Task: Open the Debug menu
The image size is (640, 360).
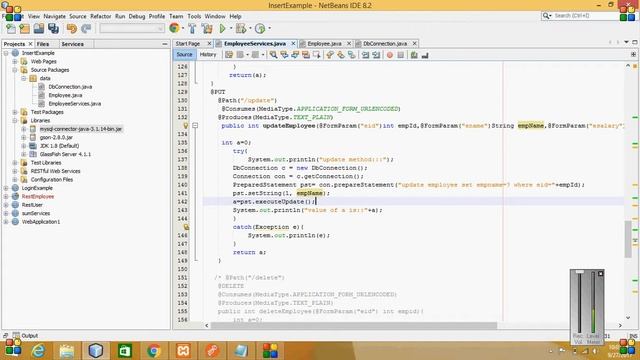Action: 137,16
